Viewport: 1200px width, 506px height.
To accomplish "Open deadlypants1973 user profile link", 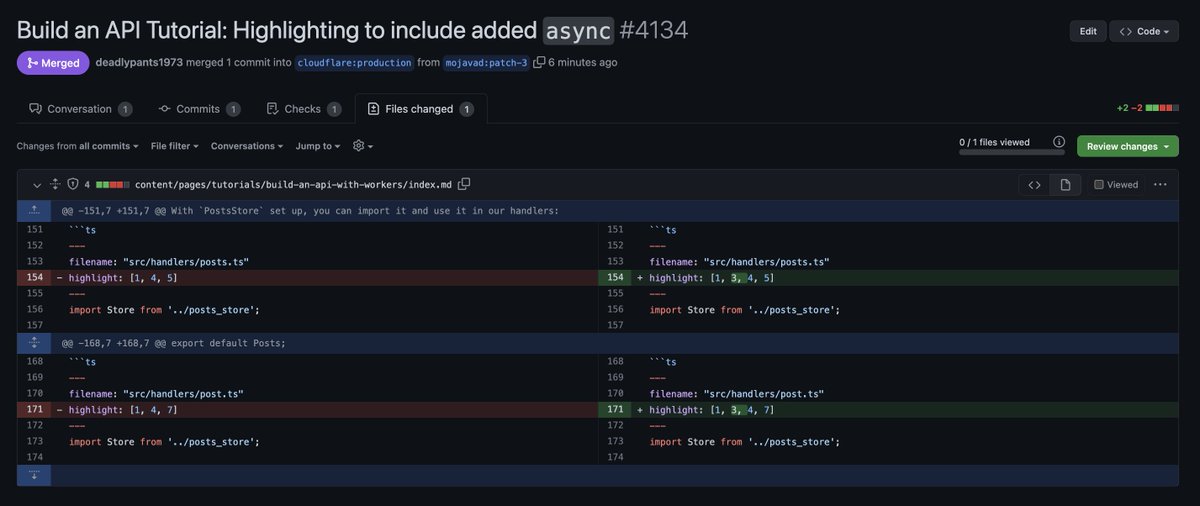I will [x=139, y=62].
